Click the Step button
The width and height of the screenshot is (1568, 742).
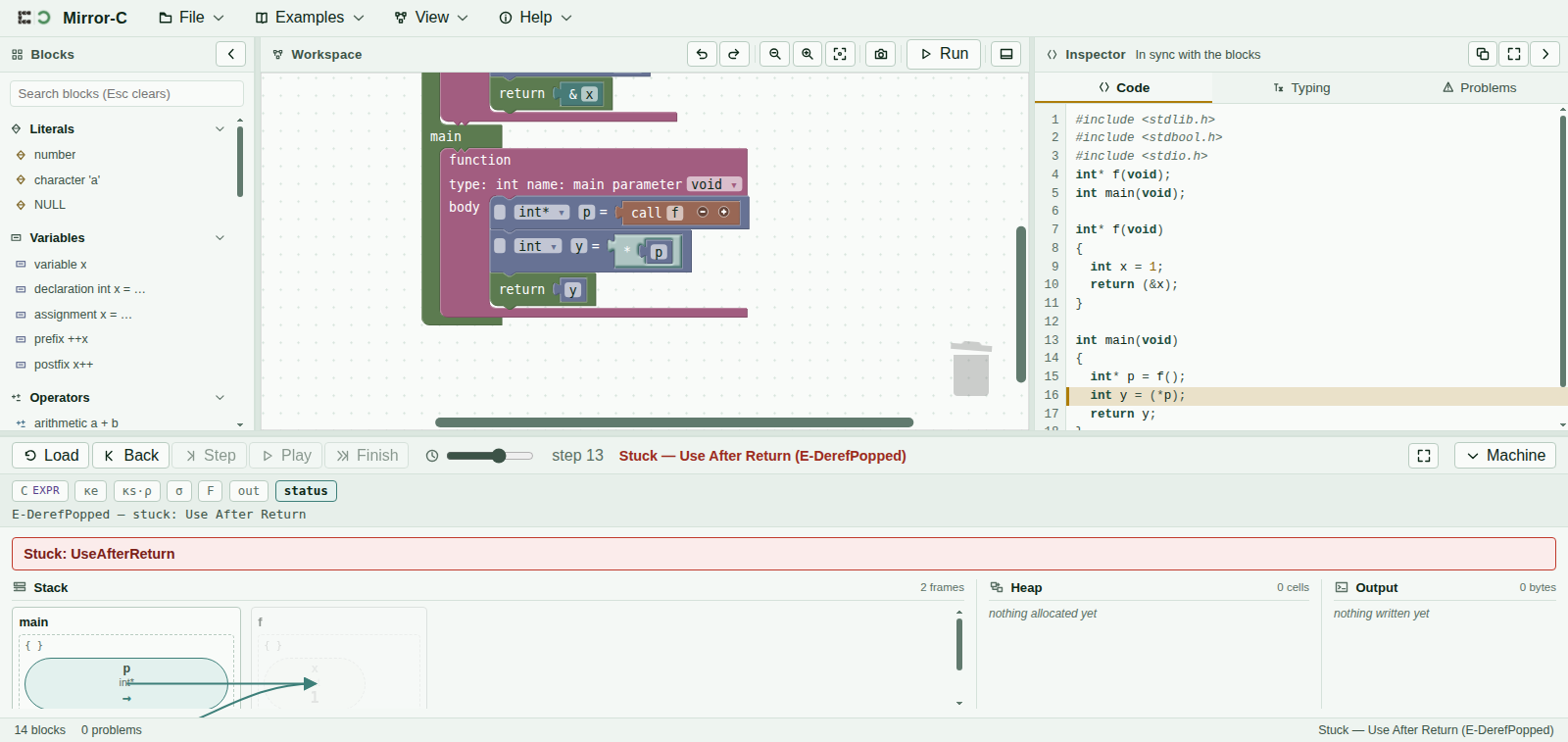[x=211, y=455]
